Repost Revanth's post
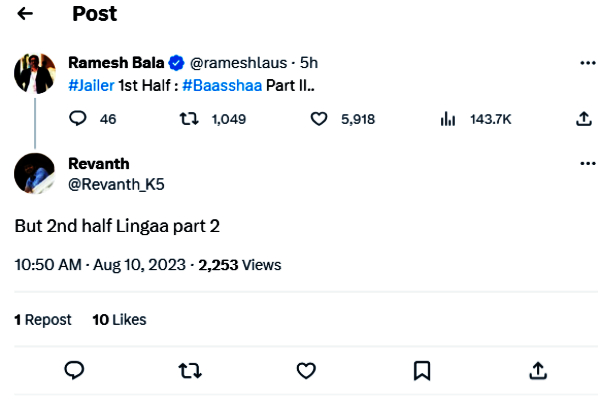The image size is (600, 400). coord(190,370)
